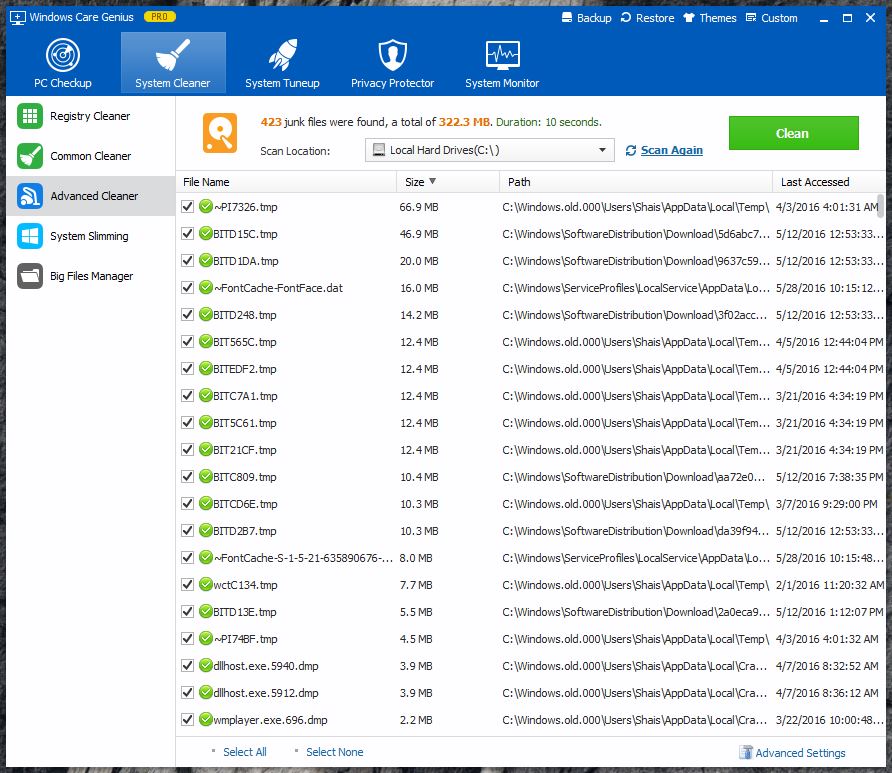Open Advanced Settings link
This screenshot has height=773, width=892.
click(x=800, y=753)
